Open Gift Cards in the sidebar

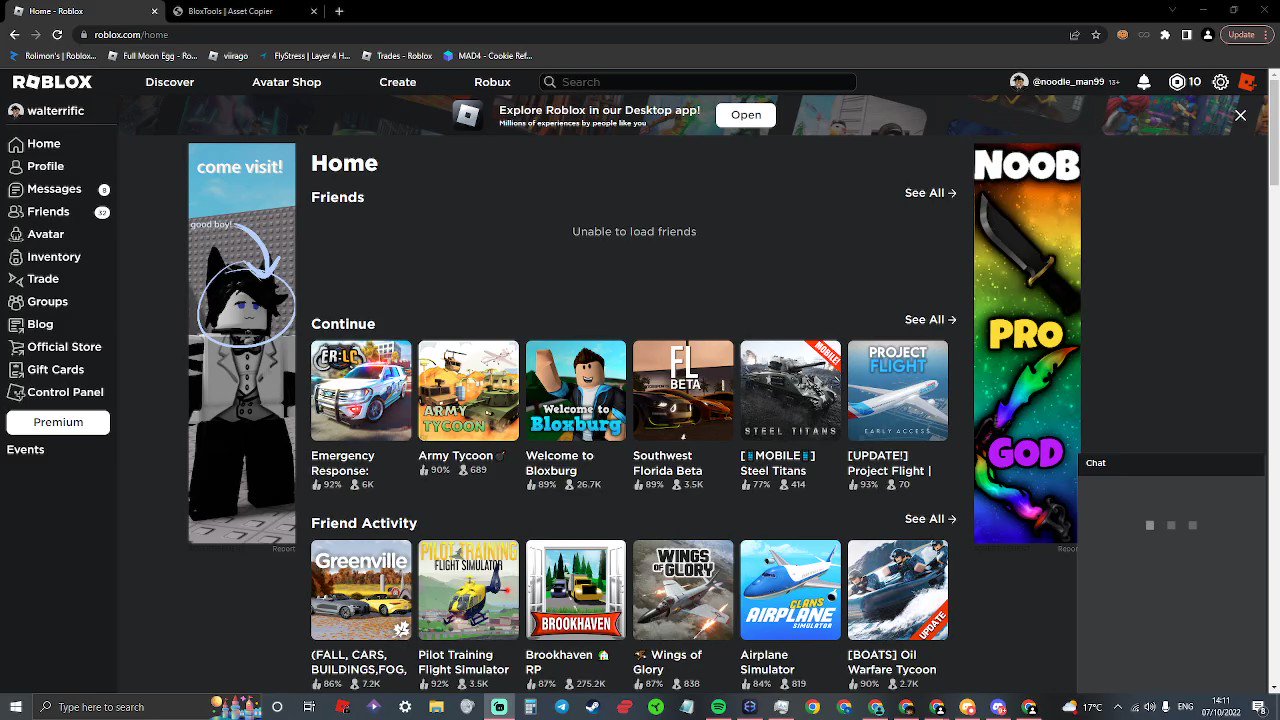(46, 370)
